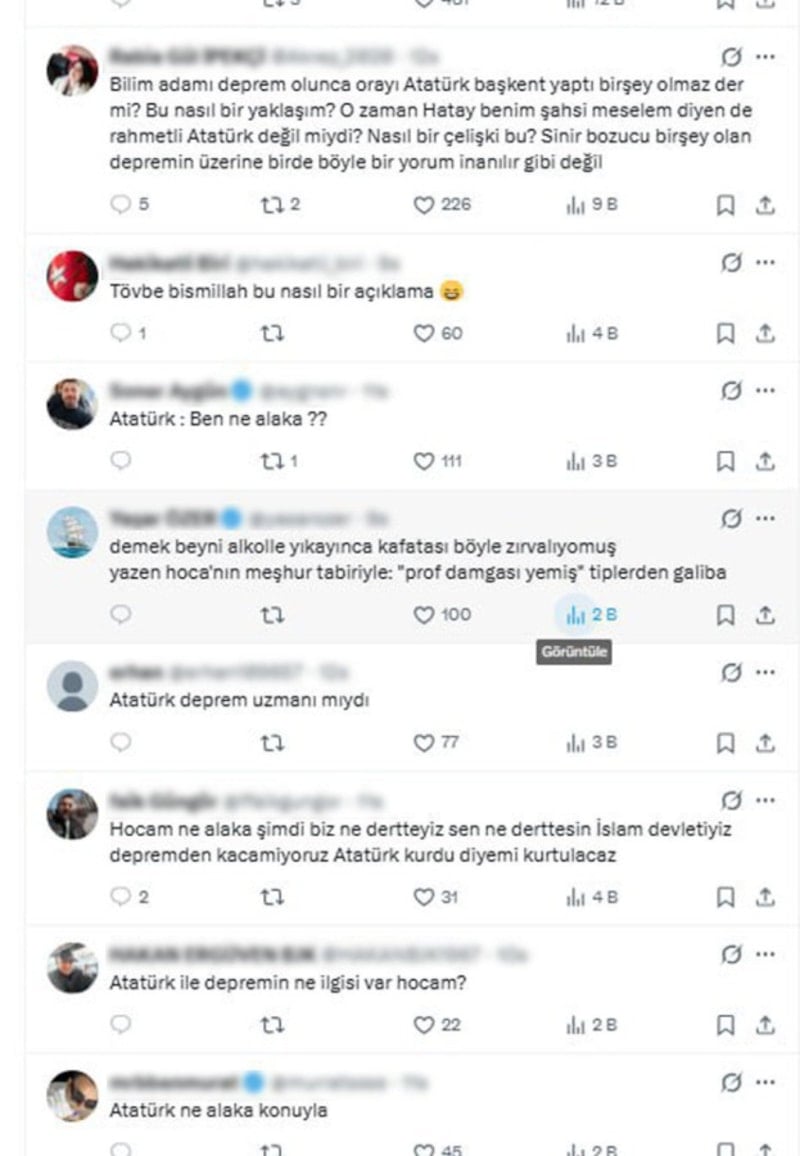800x1156 pixels.
Task: Open more options for 'Tövbe bismillah' reply
Action: pos(765,262)
